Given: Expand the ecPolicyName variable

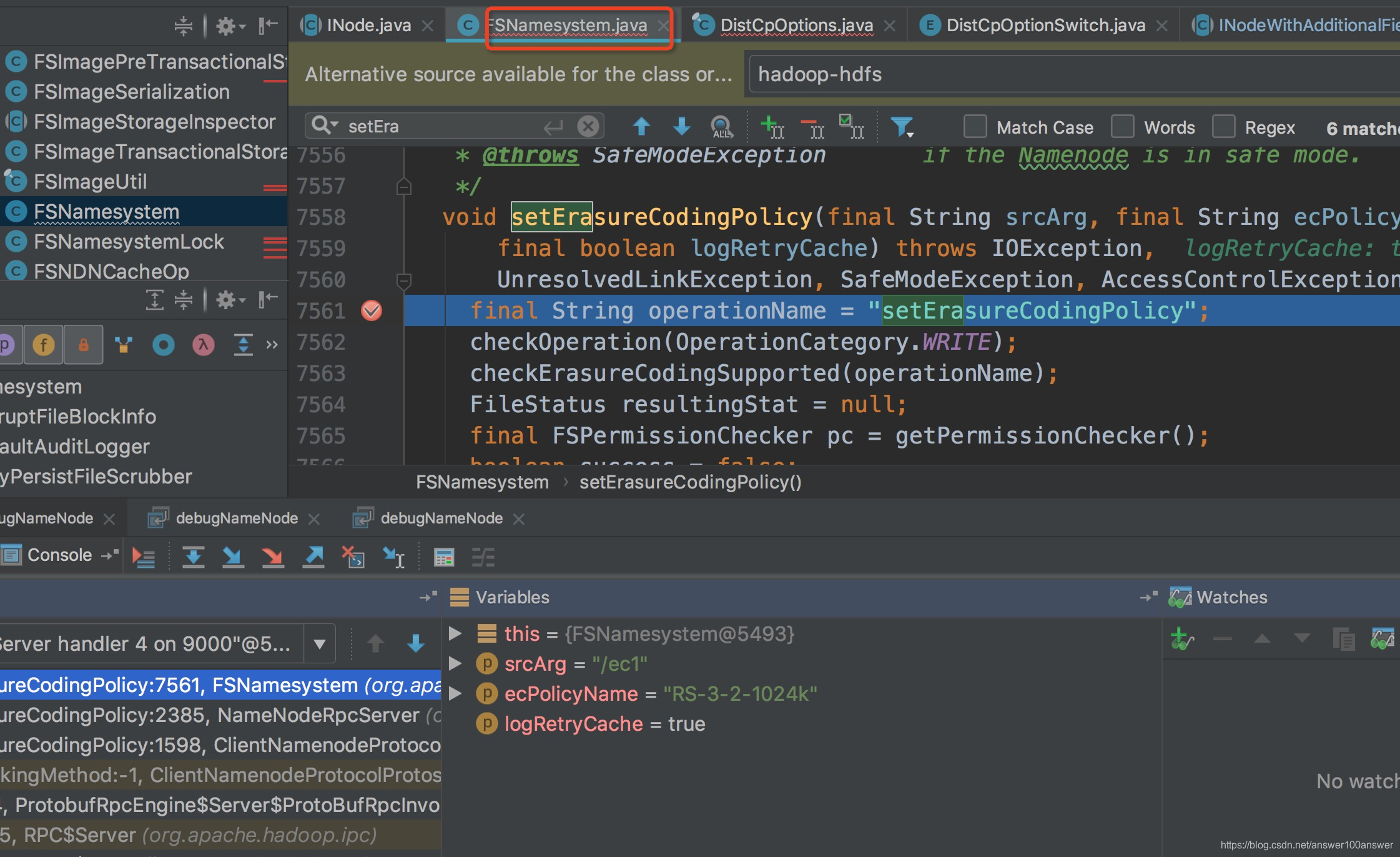Looking at the screenshot, I should pyautogui.click(x=455, y=693).
